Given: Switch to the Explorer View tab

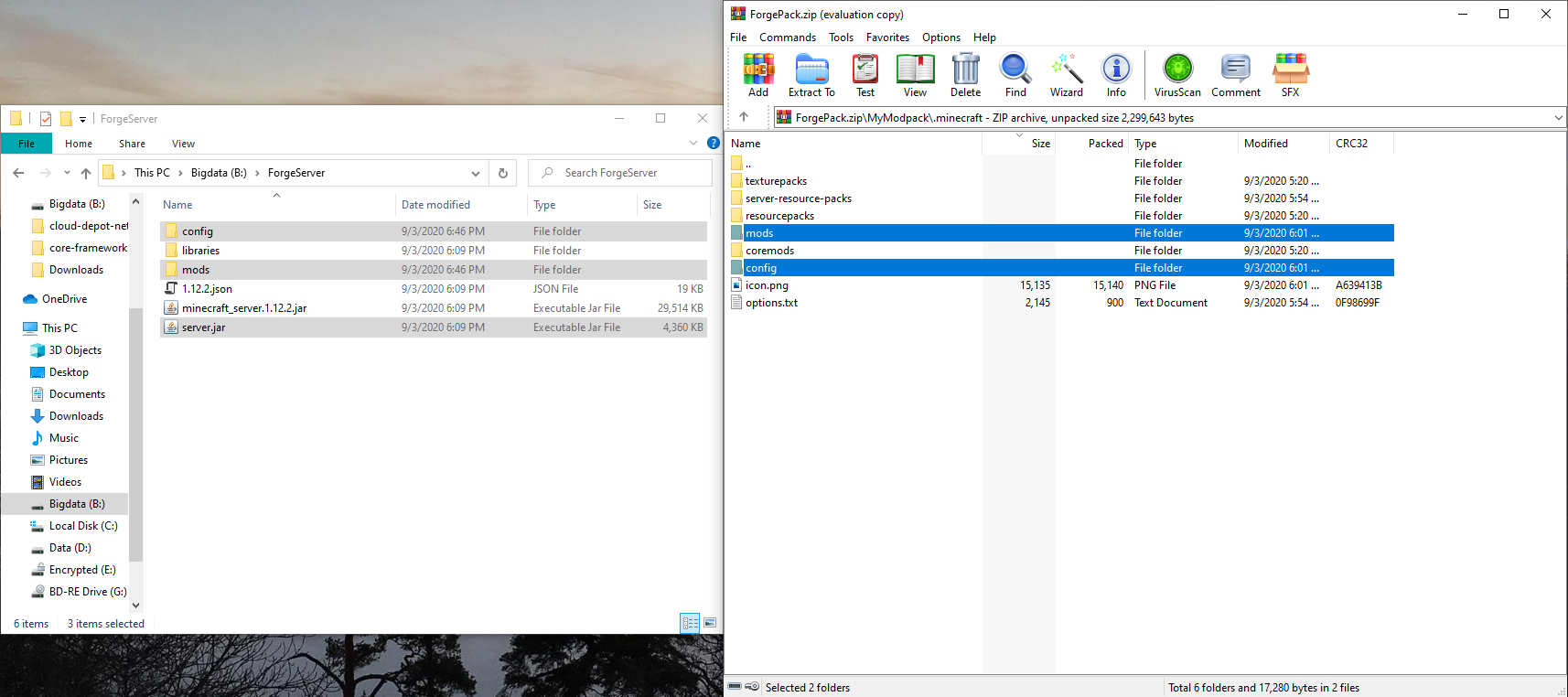Looking at the screenshot, I should click(183, 144).
